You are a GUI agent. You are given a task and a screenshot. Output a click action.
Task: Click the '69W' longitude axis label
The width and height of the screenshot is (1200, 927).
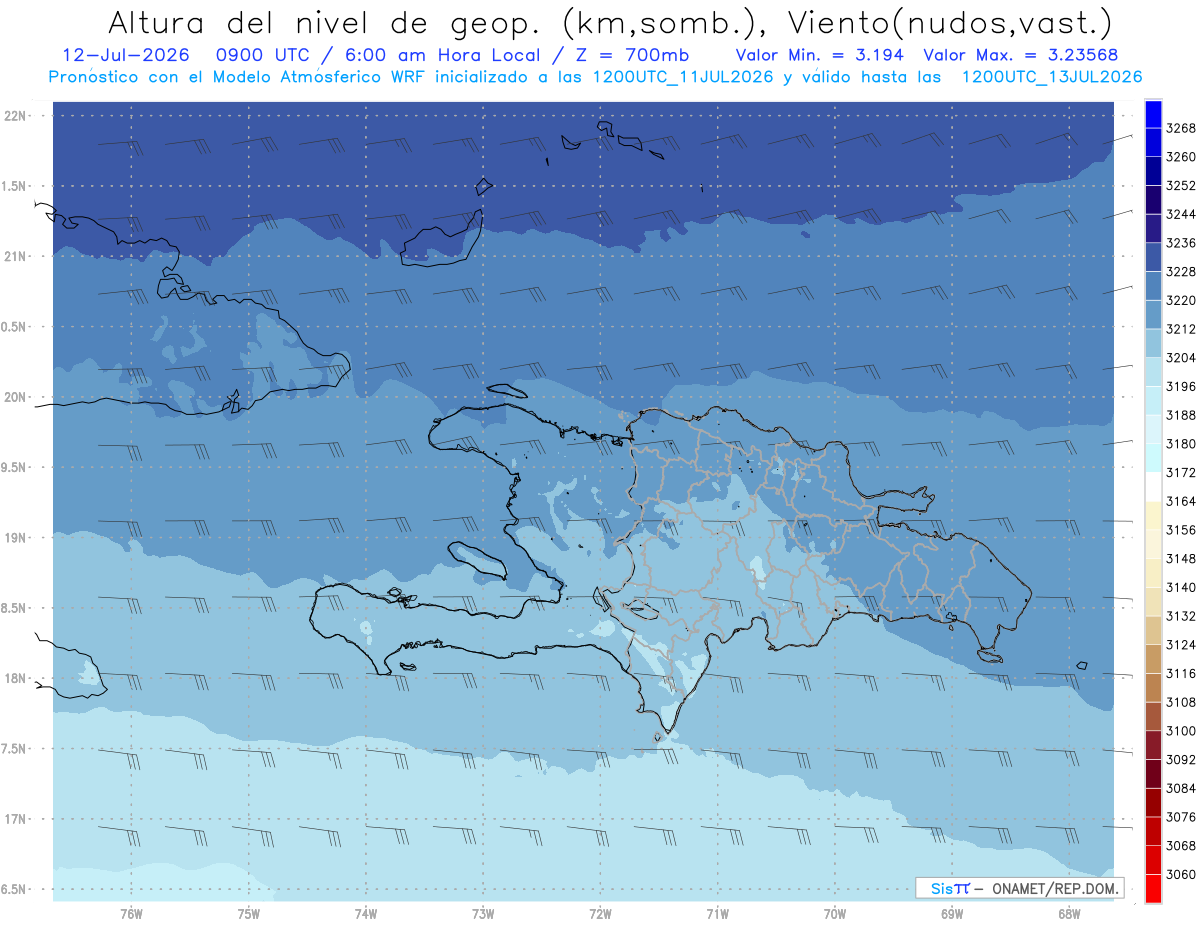952,914
